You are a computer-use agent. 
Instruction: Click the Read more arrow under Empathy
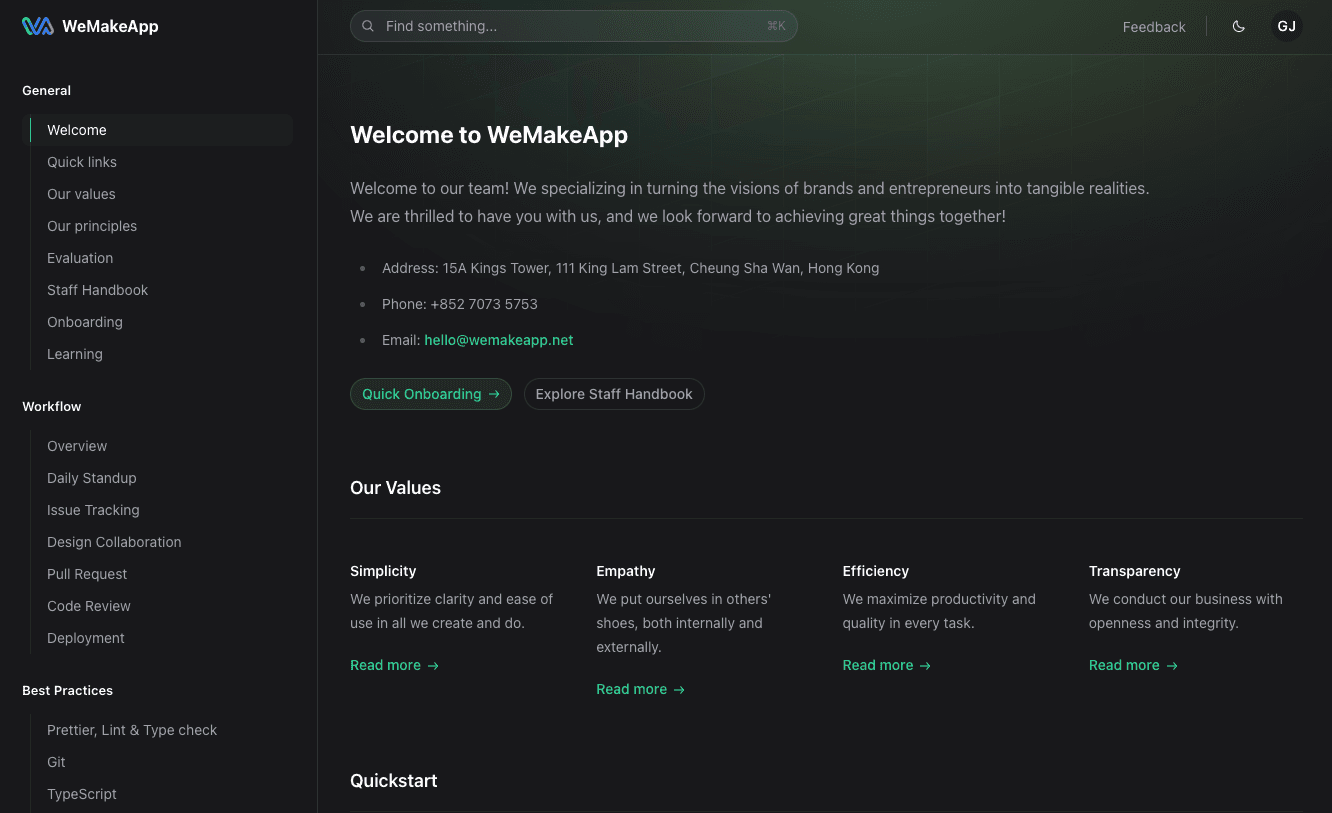point(679,689)
